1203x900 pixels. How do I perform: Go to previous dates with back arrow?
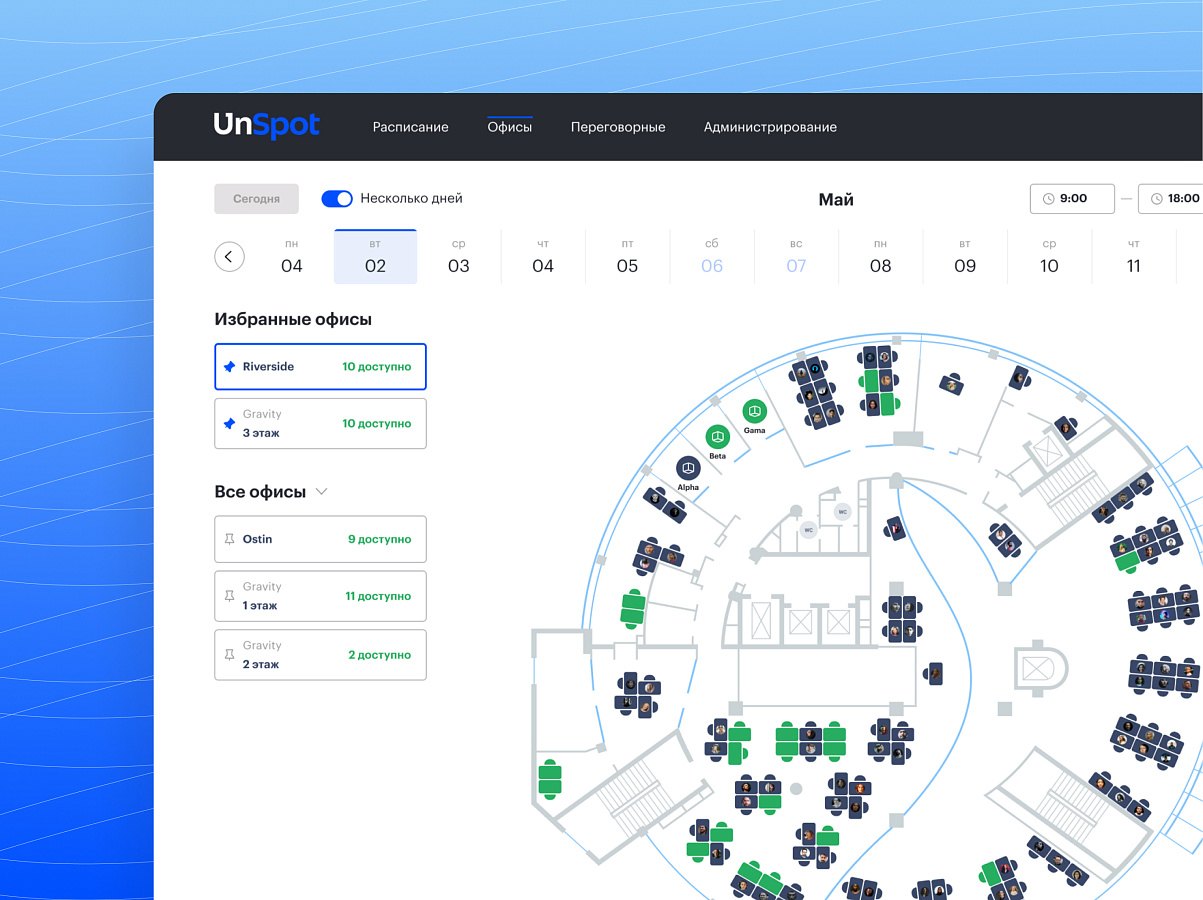[x=229, y=257]
